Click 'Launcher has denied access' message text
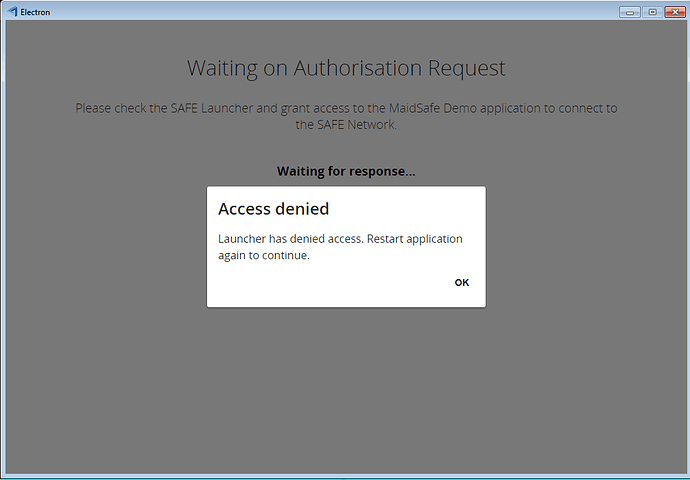The height and width of the screenshot is (480, 690). click(340, 247)
